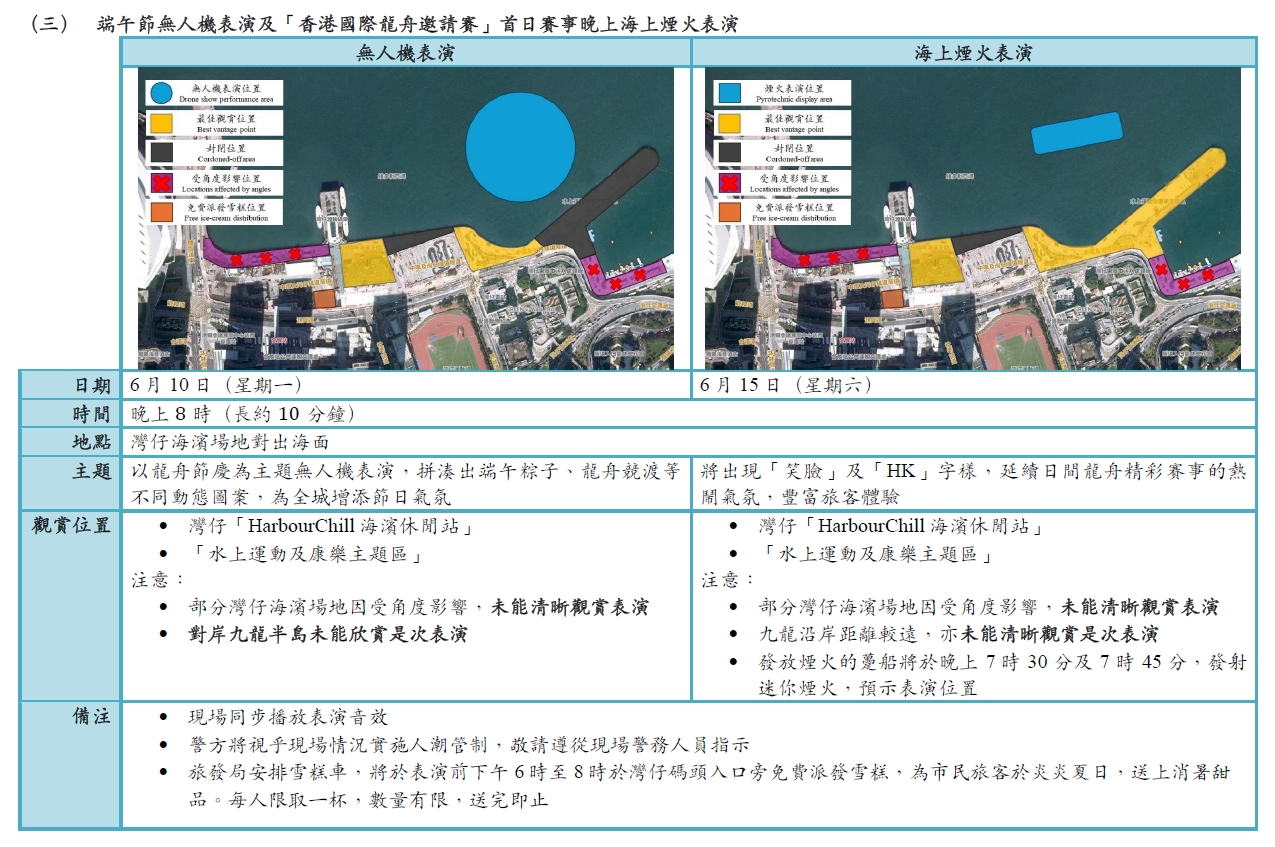Click the yellow best vantage point icon in the left legend
The height and width of the screenshot is (847, 1275).
(160, 123)
